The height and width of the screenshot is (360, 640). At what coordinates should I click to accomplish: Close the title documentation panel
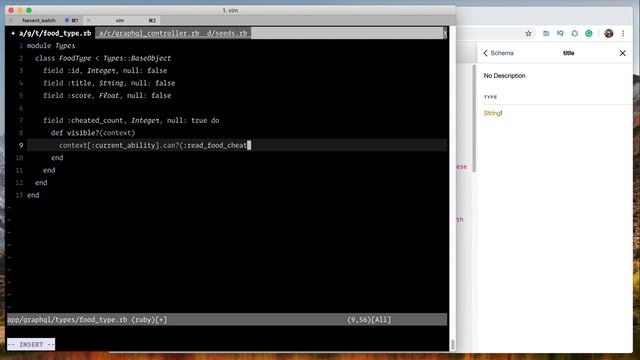point(622,53)
